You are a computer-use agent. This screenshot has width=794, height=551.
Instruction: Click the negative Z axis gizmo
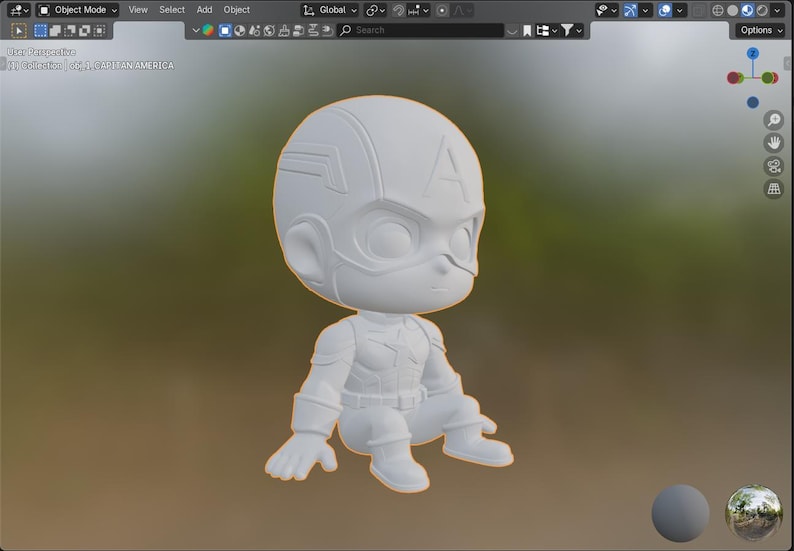pyautogui.click(x=753, y=102)
